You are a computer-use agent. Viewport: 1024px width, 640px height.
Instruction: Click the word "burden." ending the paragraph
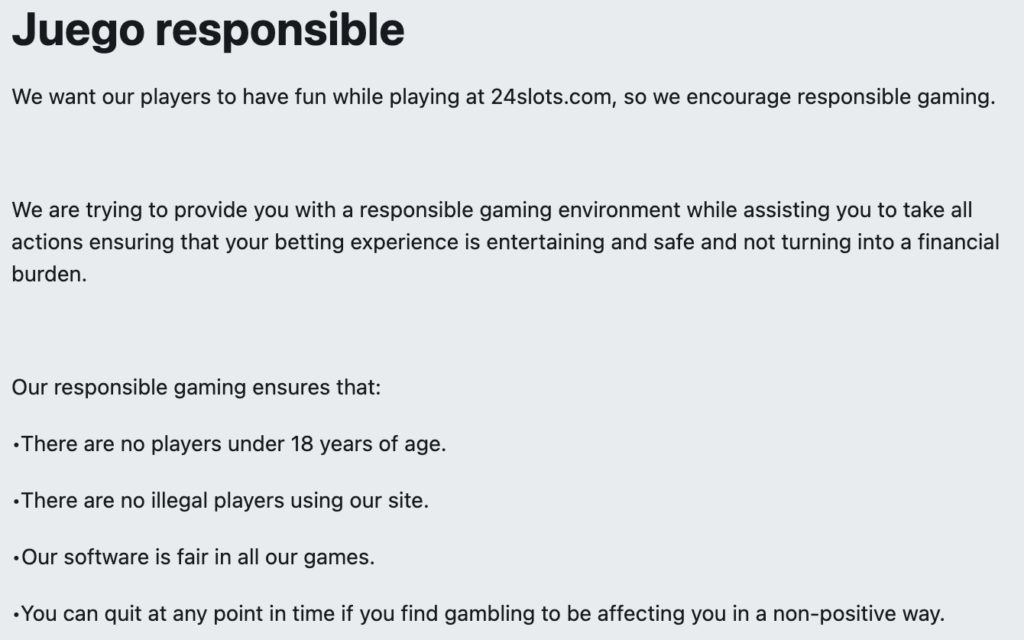click(x=49, y=275)
